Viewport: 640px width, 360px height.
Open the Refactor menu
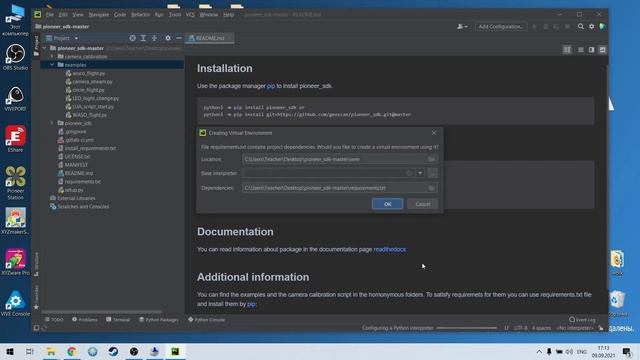140,15
